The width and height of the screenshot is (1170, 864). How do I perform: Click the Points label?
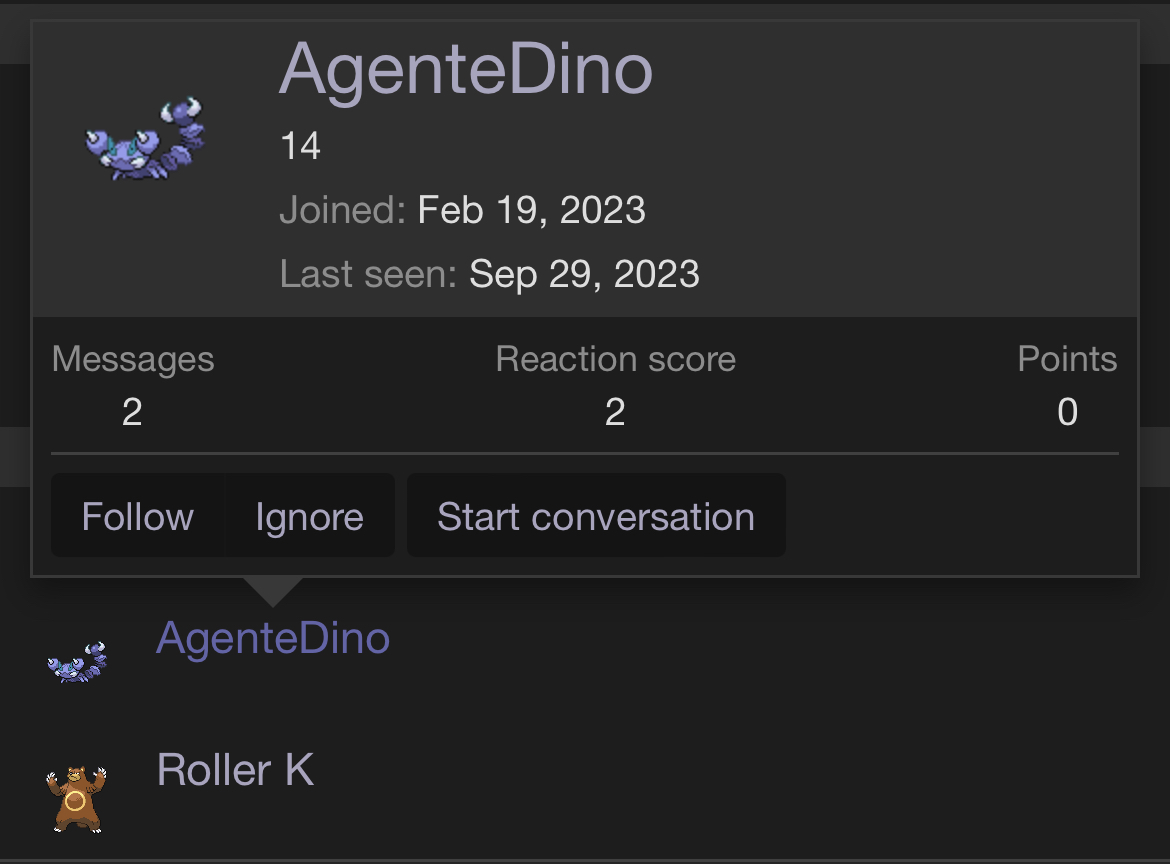(x=1067, y=360)
